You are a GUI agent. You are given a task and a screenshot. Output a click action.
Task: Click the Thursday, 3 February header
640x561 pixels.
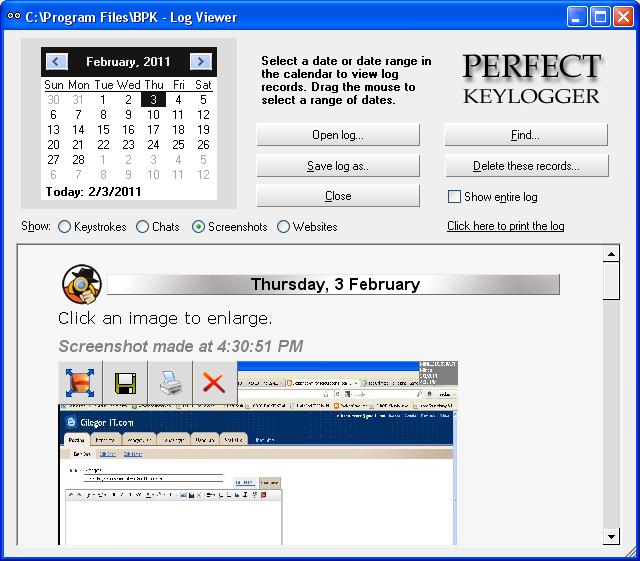point(333,284)
